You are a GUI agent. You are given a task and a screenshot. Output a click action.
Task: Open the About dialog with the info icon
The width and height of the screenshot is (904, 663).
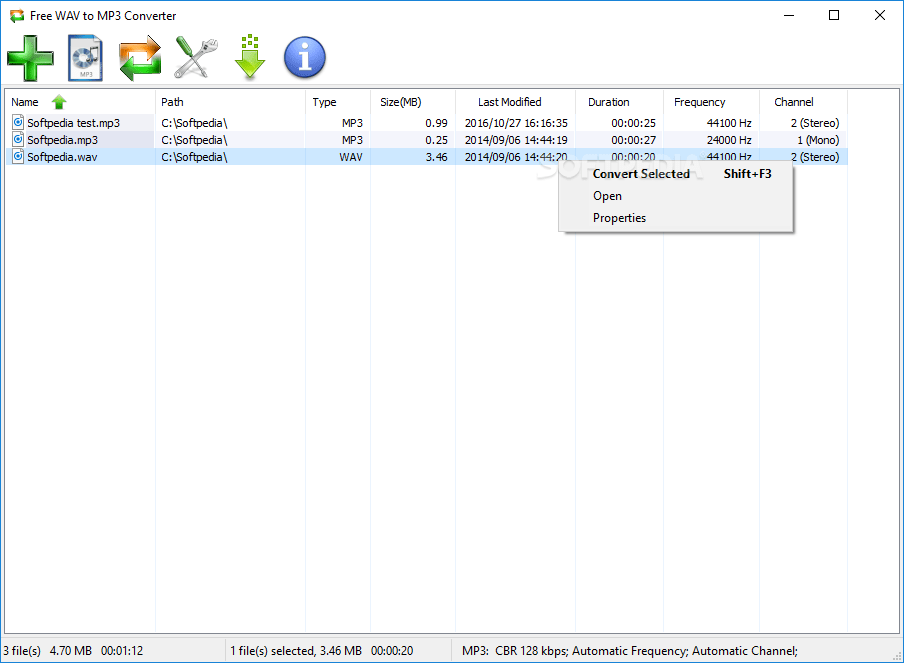(x=304, y=57)
